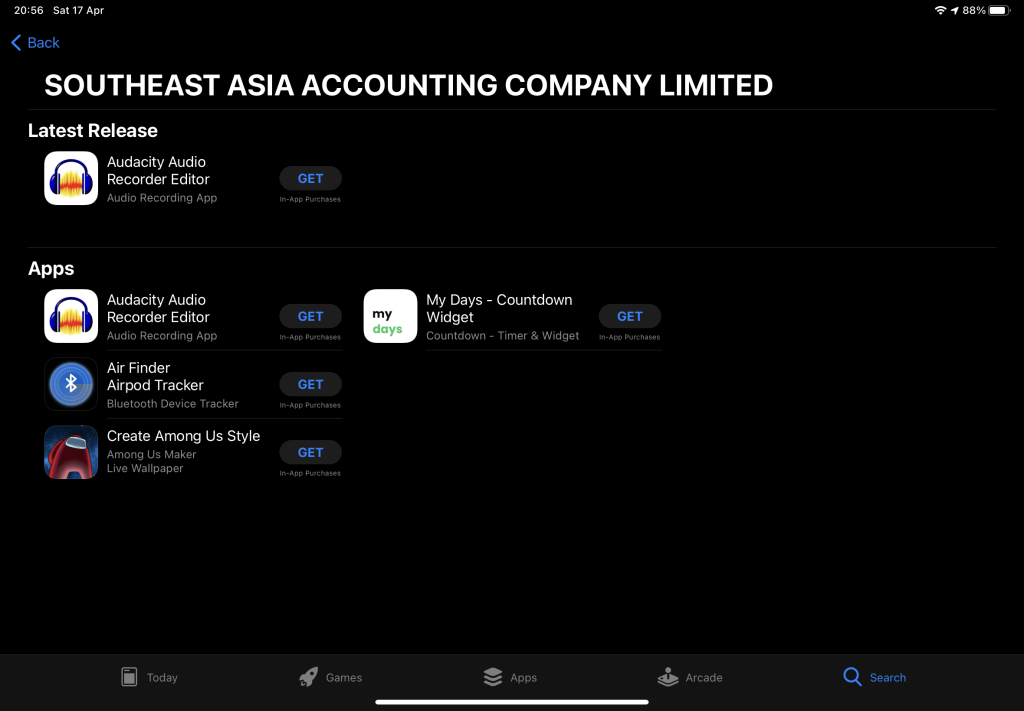Get the Audacity Audio Recorder Editor app
The height and width of the screenshot is (711, 1024).
[x=310, y=316]
